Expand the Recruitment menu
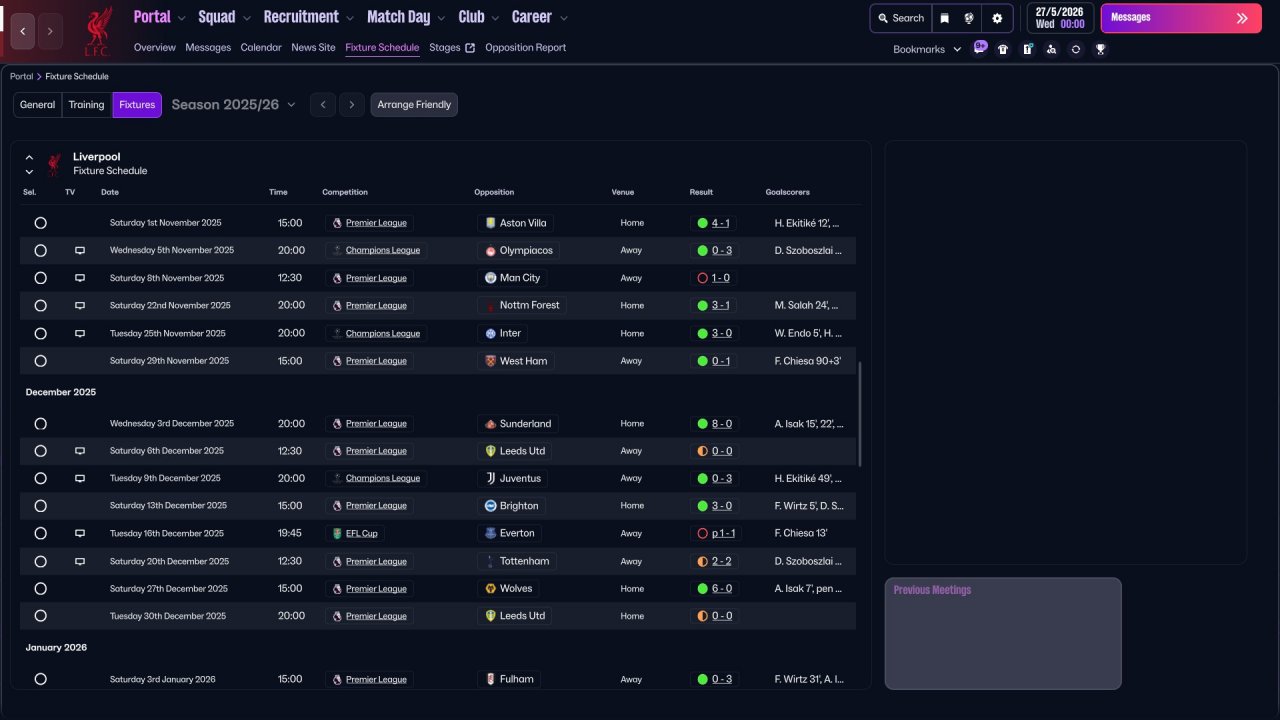Screen dimensions: 1280x720 pos(308,17)
